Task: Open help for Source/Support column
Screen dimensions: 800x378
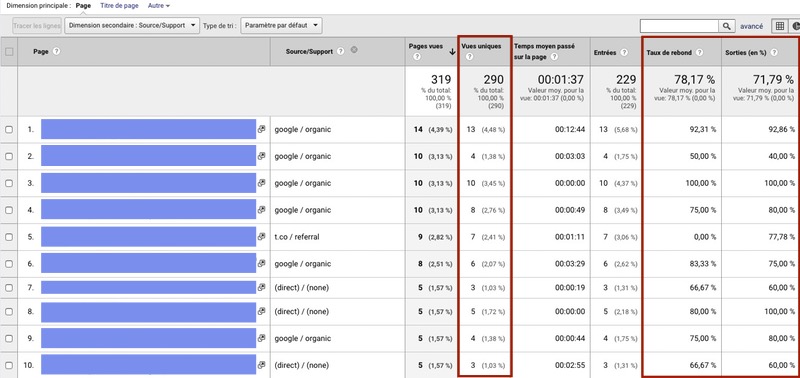Action: (x=340, y=51)
